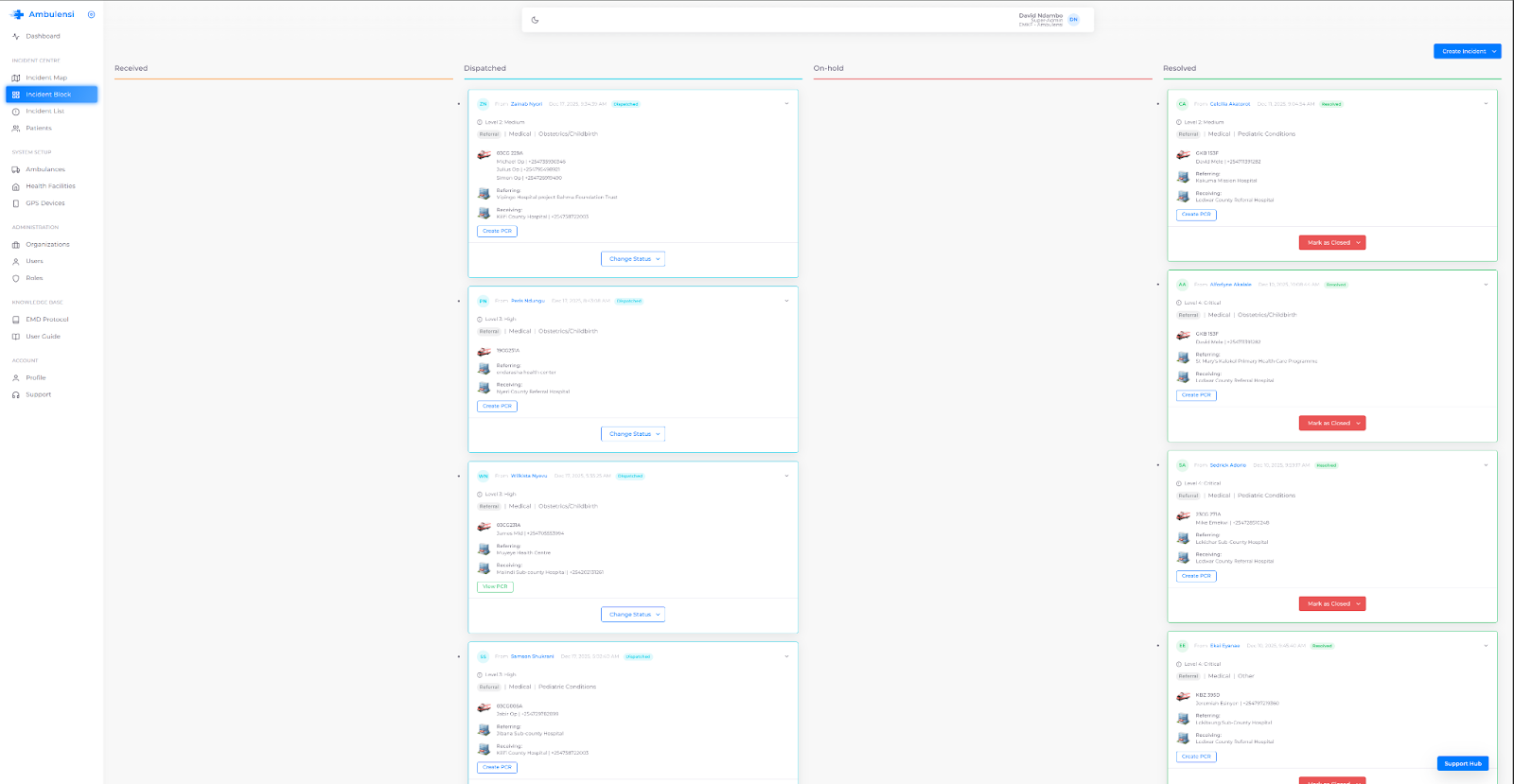
Task: Click the GPS Devices icon in sidebar
Action: pos(16,203)
